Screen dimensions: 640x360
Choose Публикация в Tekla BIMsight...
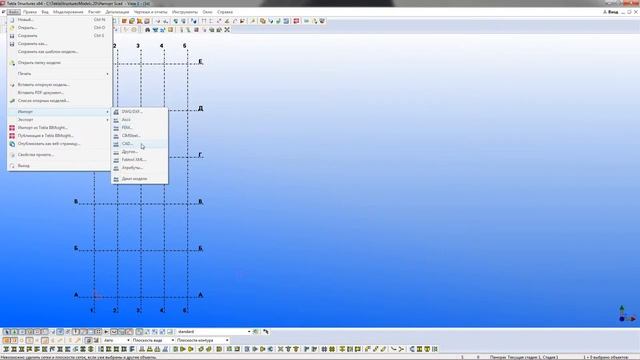60,136
